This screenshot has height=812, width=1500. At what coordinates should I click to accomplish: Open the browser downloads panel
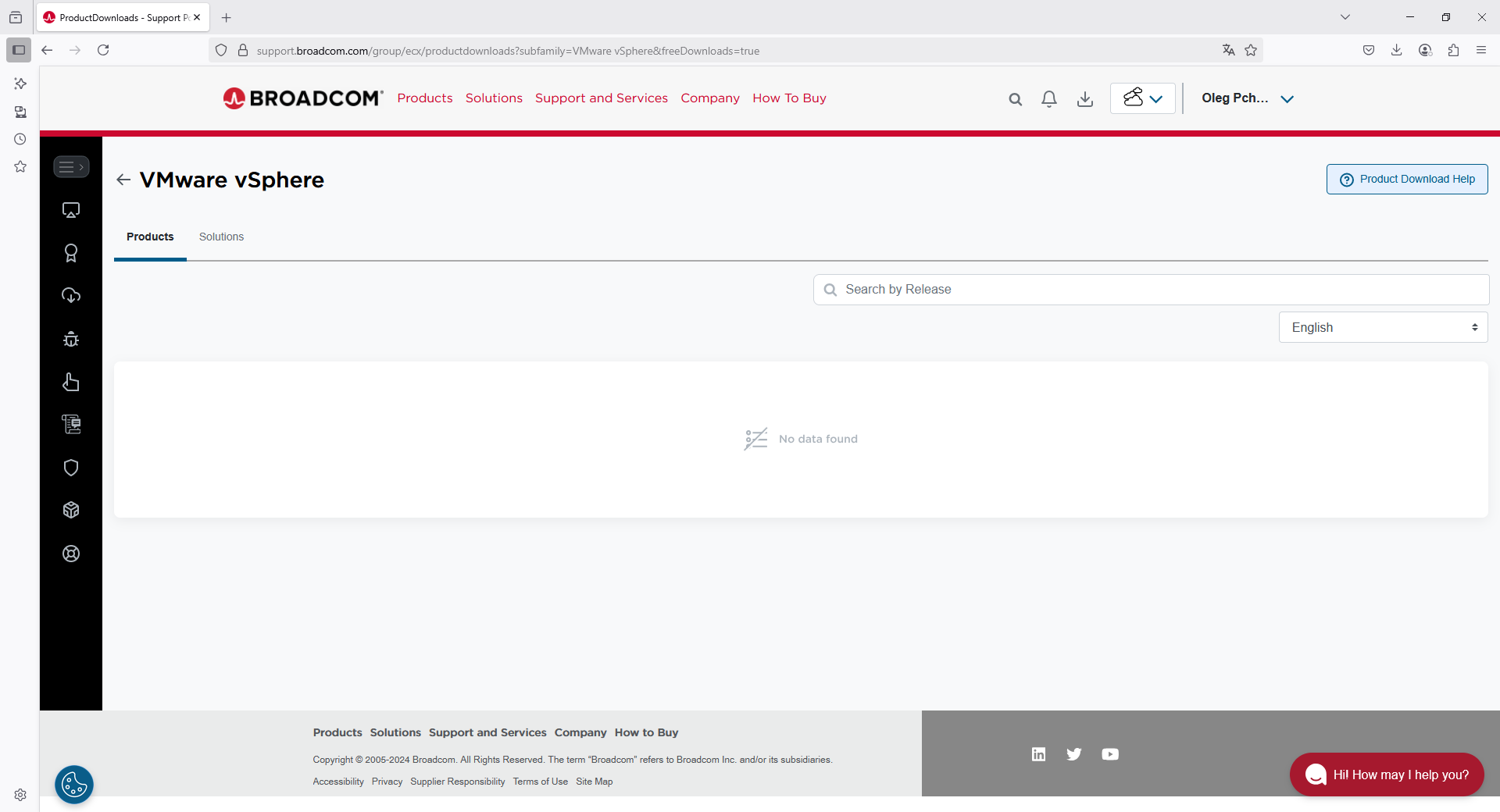click(1397, 50)
